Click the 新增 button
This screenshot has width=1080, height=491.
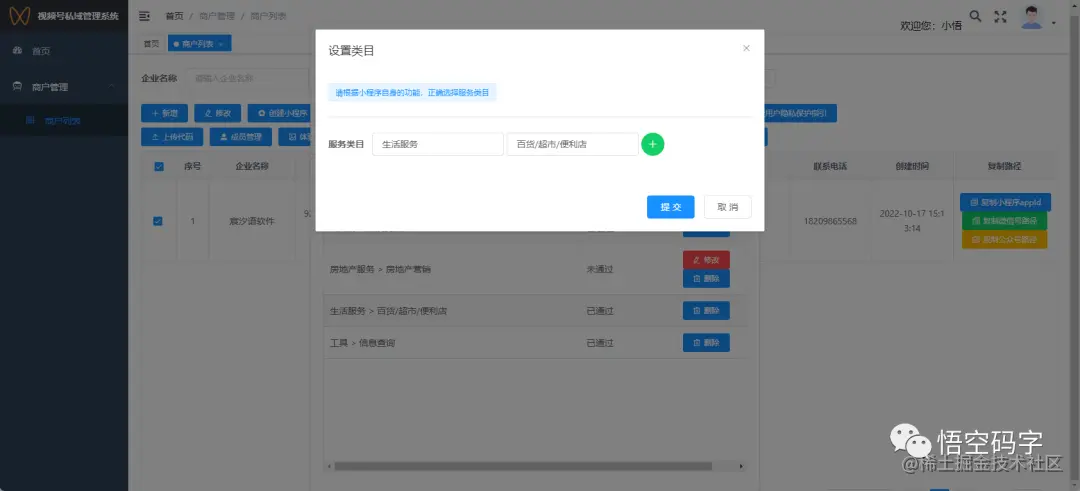164,114
